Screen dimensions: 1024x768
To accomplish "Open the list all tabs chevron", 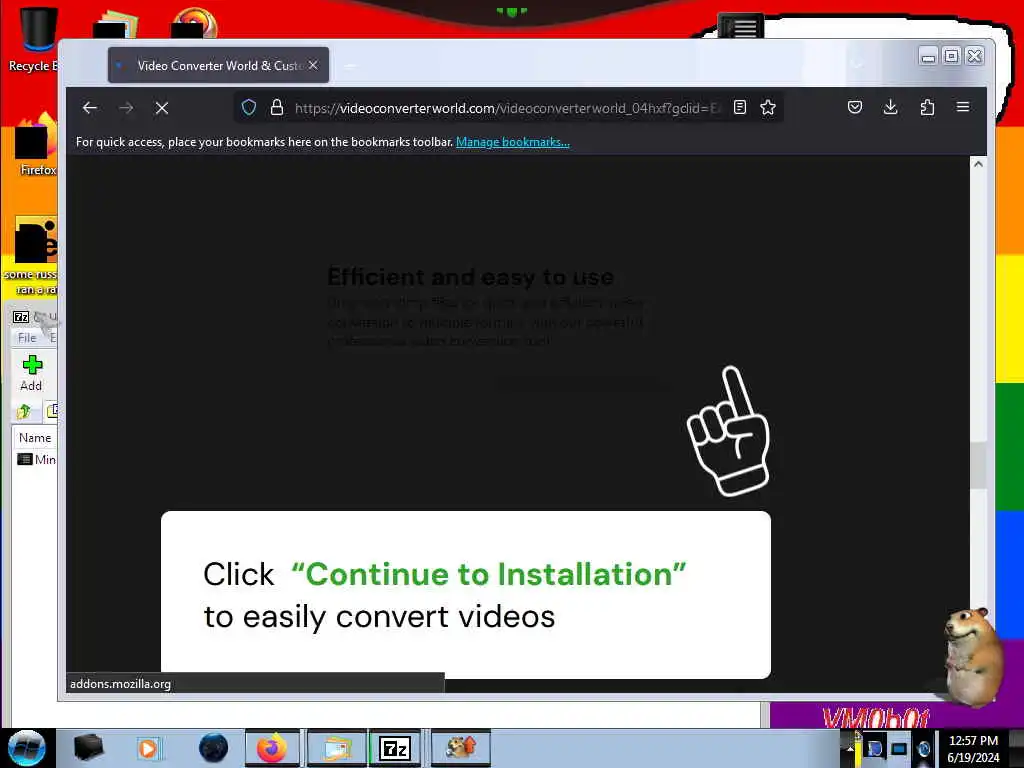I will (857, 65).
